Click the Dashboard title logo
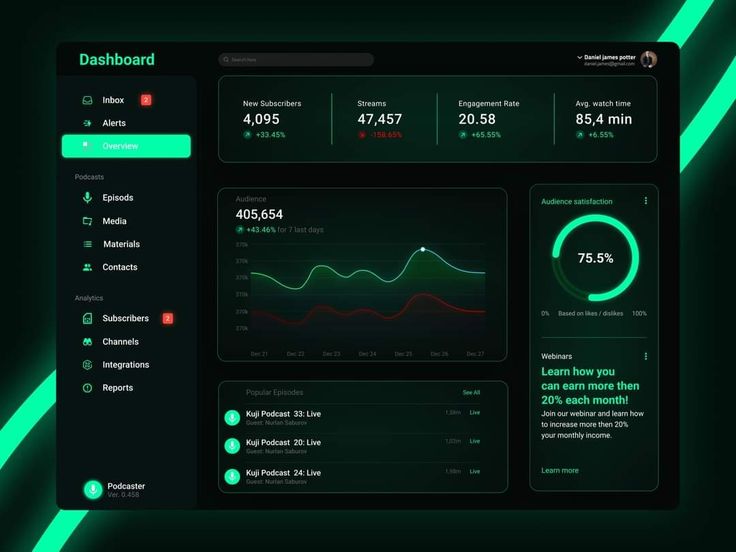The image size is (736, 552). pos(117,60)
